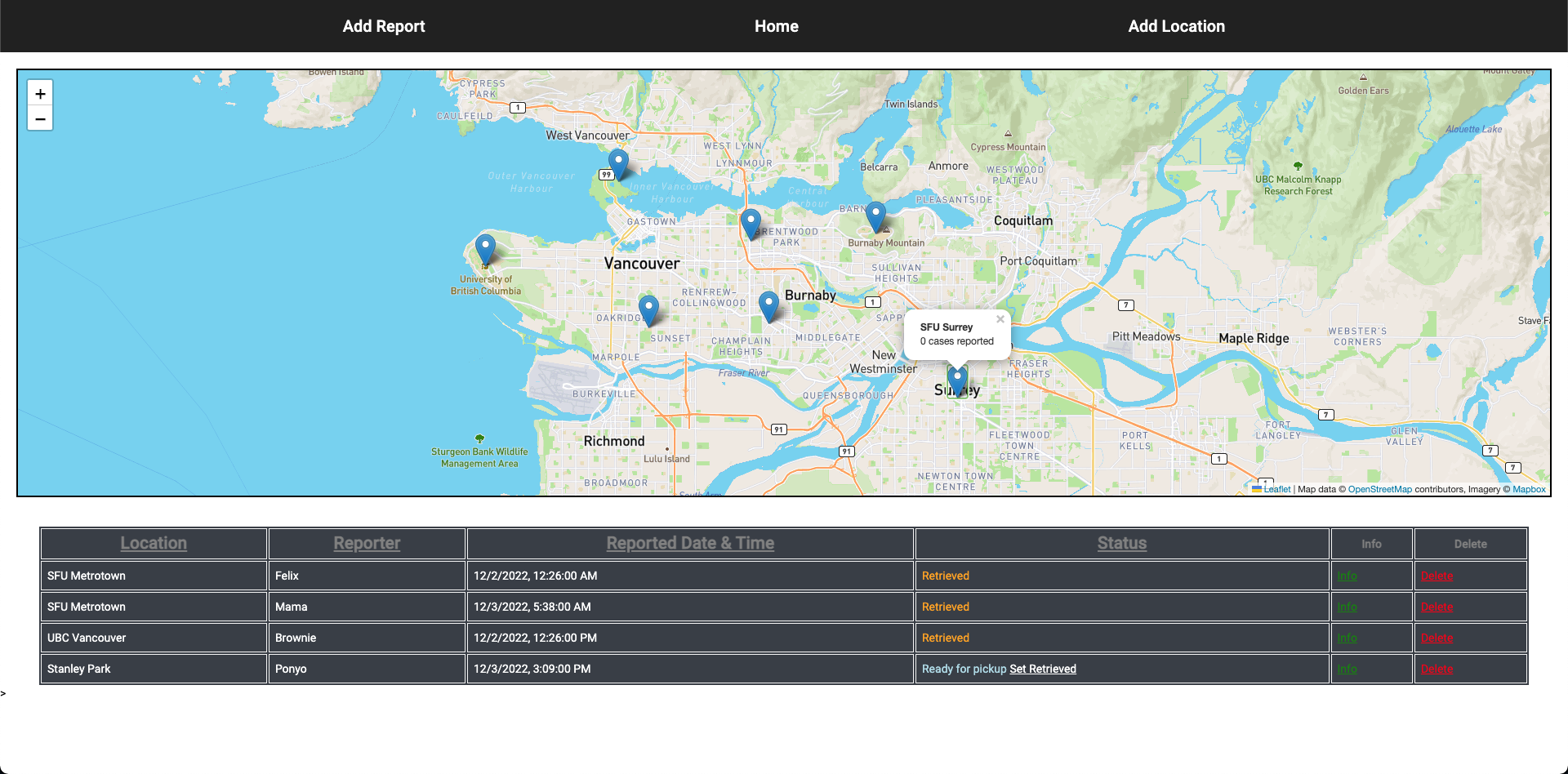
Task: Click the map zoom out minus button
Action: 40,119
